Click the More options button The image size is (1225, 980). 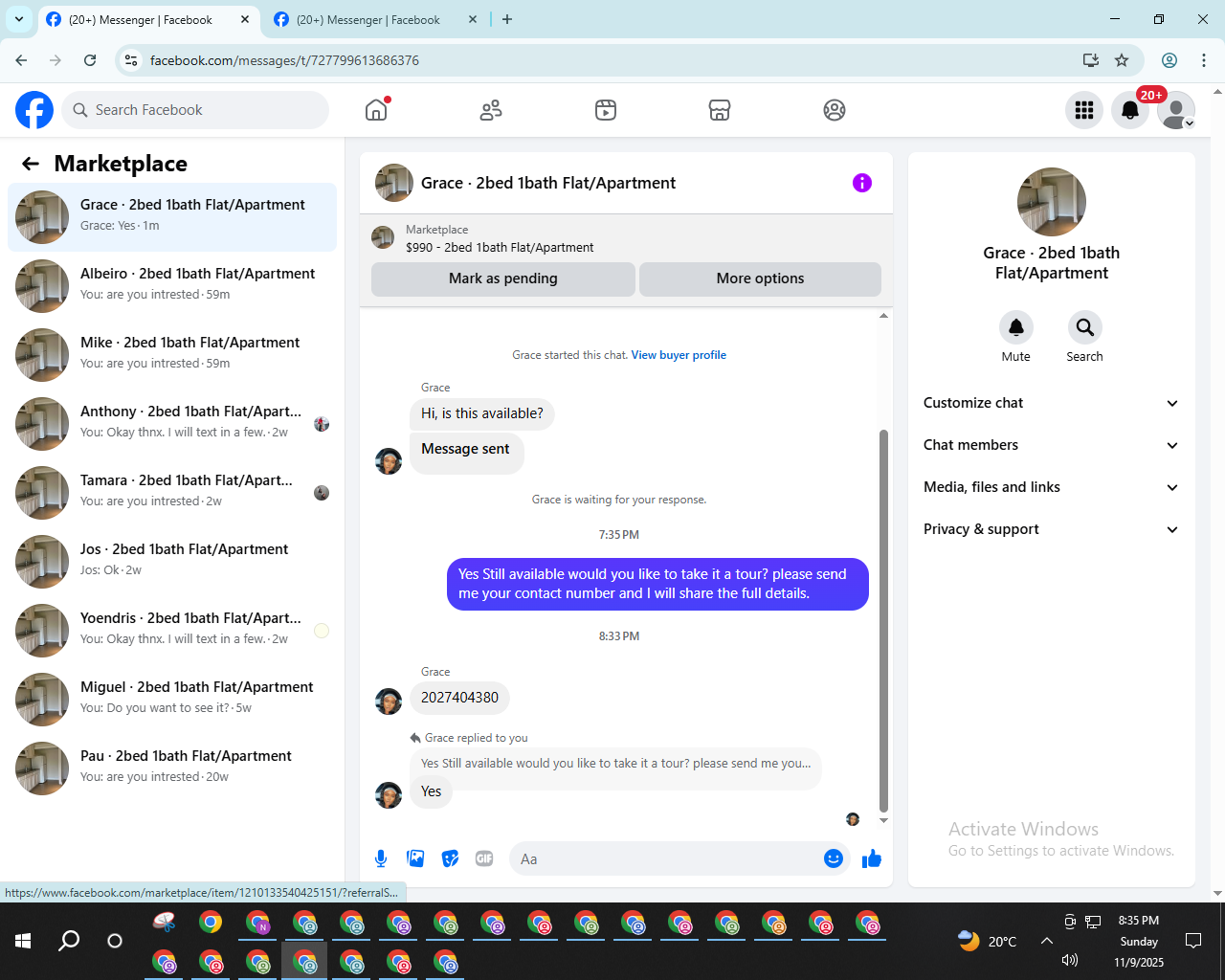click(x=760, y=278)
